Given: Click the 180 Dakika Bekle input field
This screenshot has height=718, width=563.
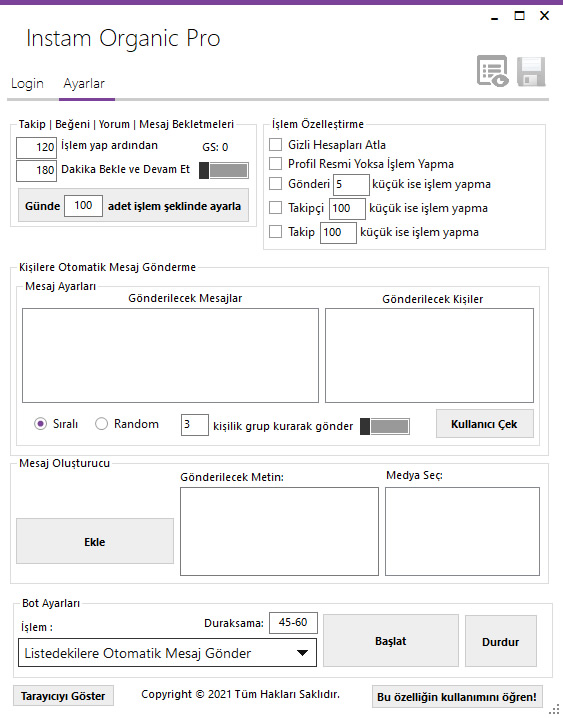Looking at the screenshot, I should coord(37,170).
